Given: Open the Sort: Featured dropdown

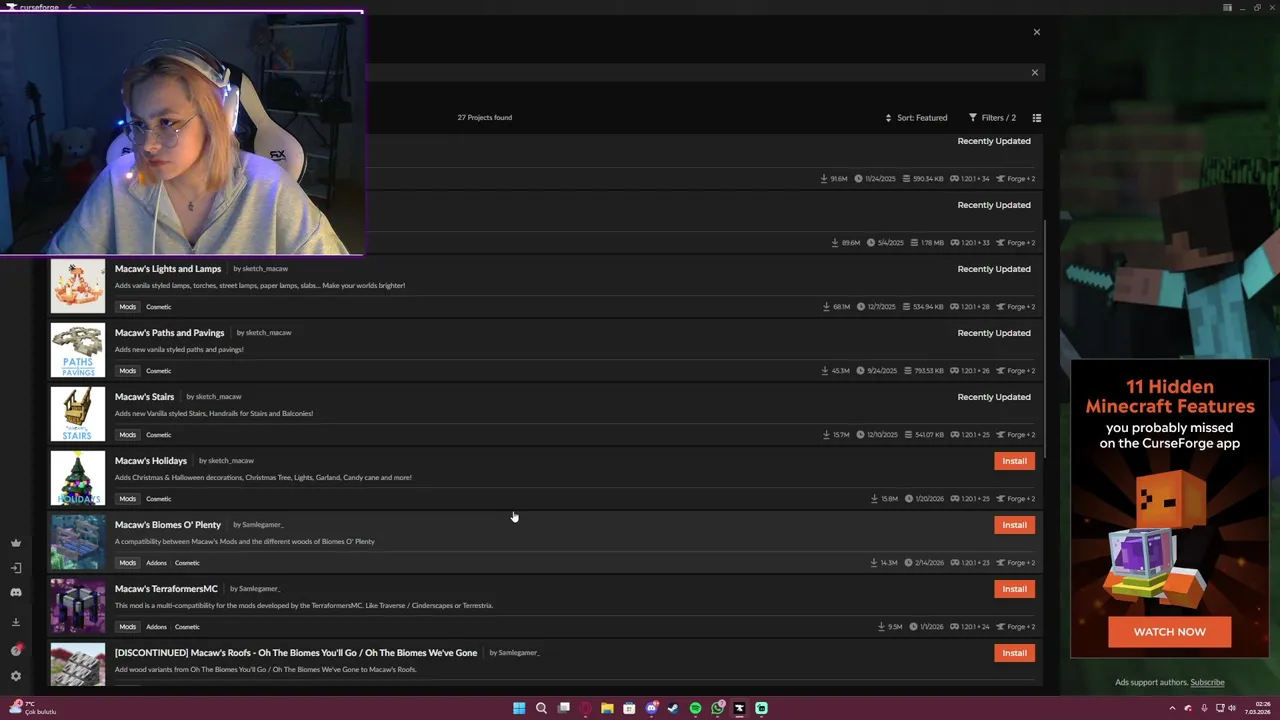Looking at the screenshot, I should tap(916, 118).
